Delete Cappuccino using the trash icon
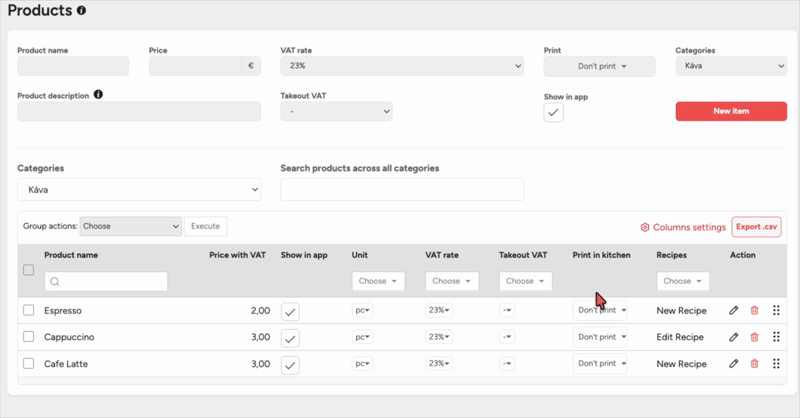The height and width of the screenshot is (418, 800). [x=754, y=337]
